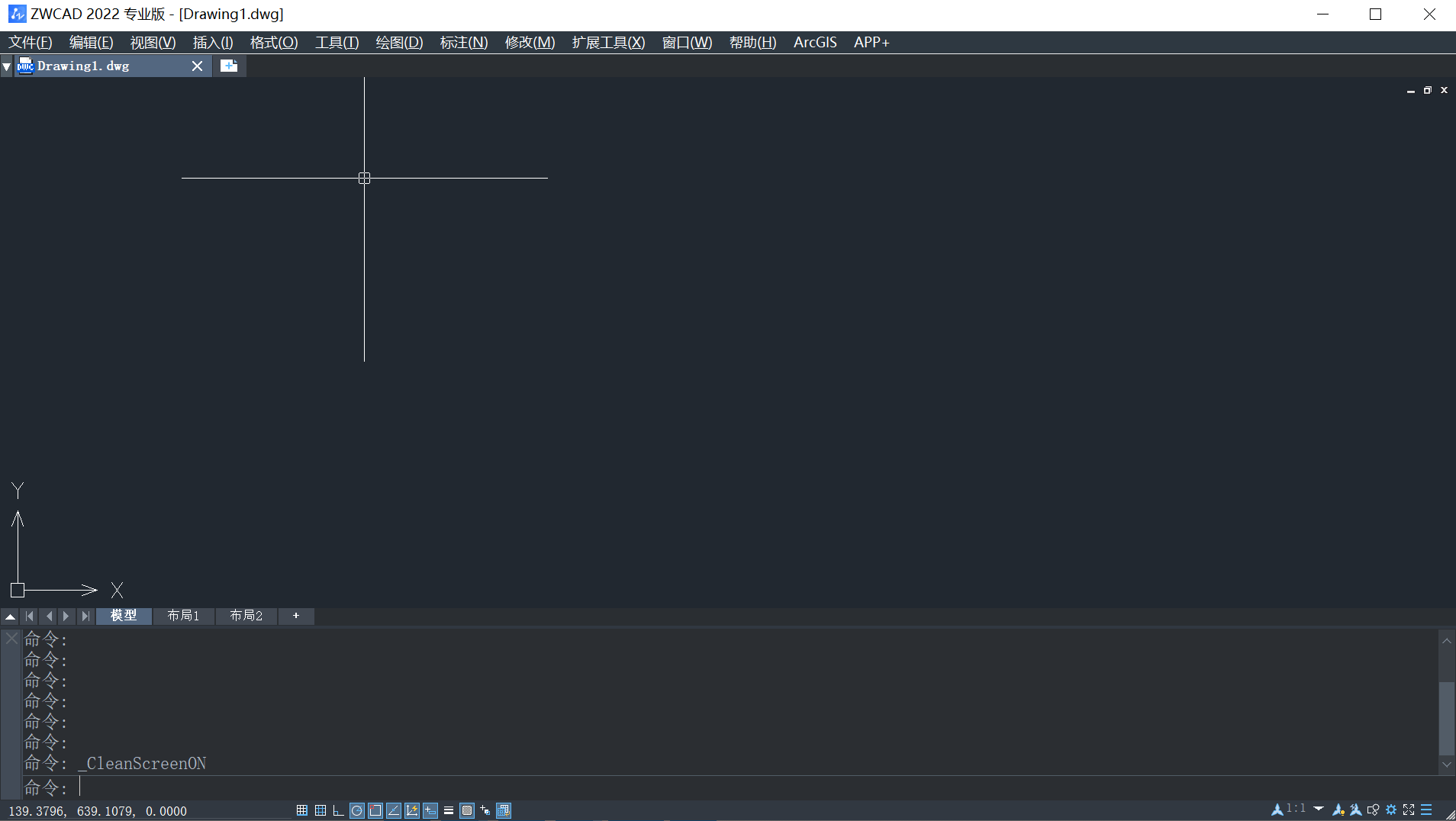
Task: Go to previous layout tab
Action: (49, 617)
